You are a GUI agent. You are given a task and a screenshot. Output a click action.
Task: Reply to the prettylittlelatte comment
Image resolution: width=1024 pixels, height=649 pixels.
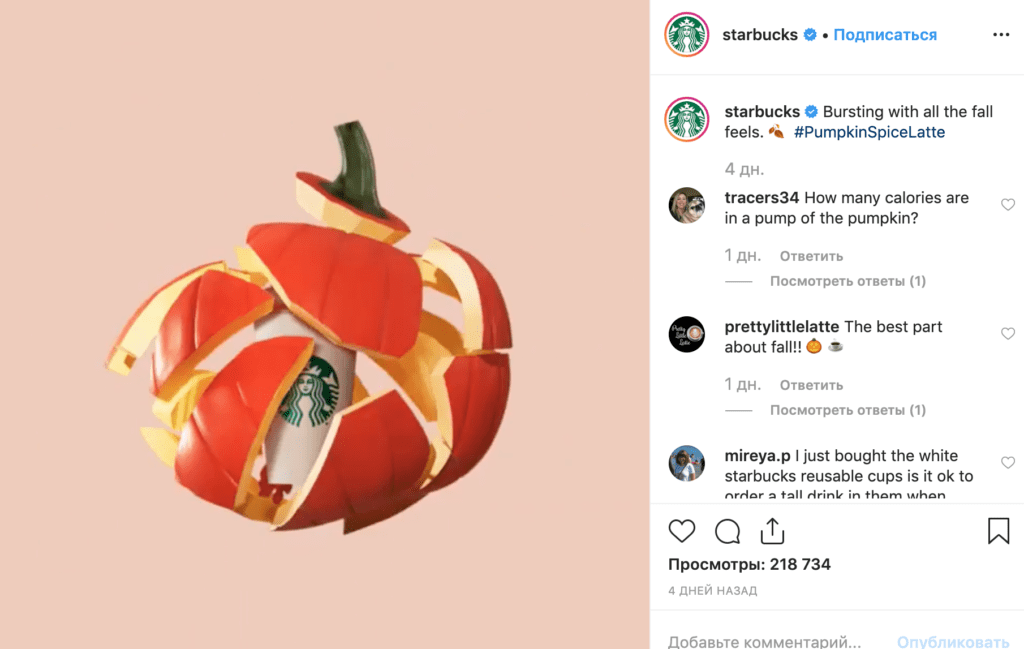point(811,385)
